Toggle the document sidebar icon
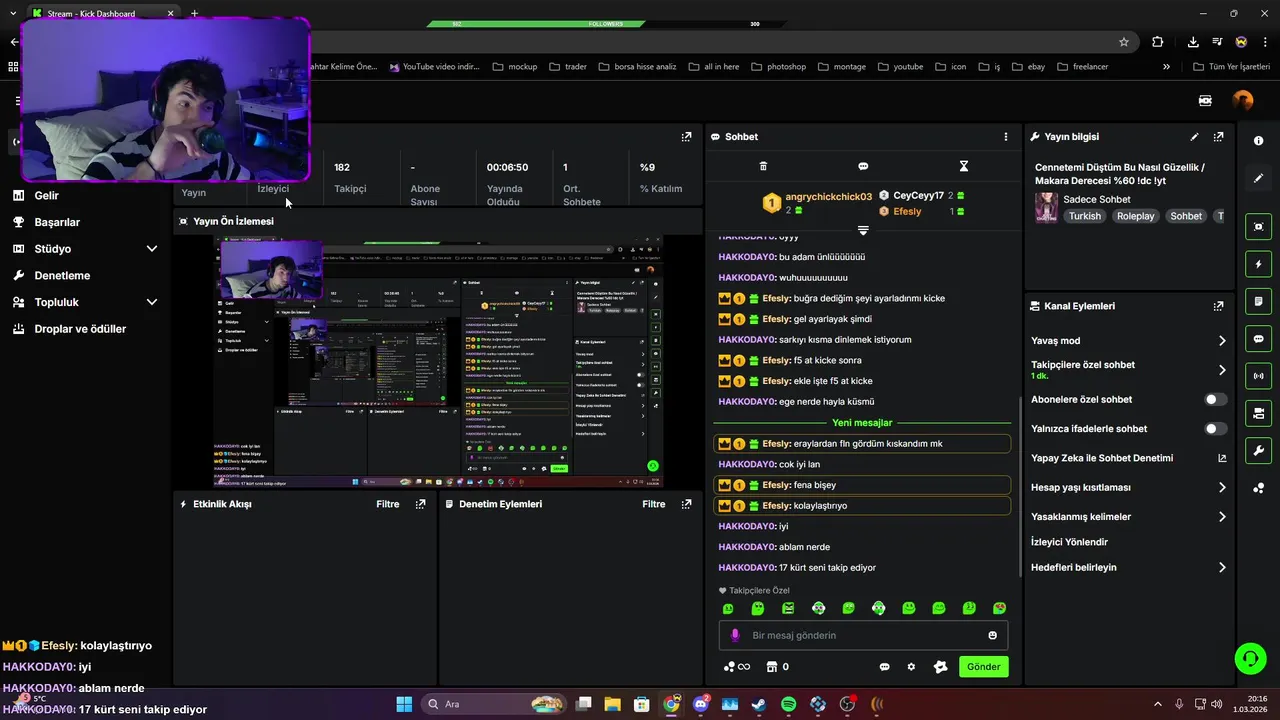This screenshot has height=720, width=1280. 1258,301
